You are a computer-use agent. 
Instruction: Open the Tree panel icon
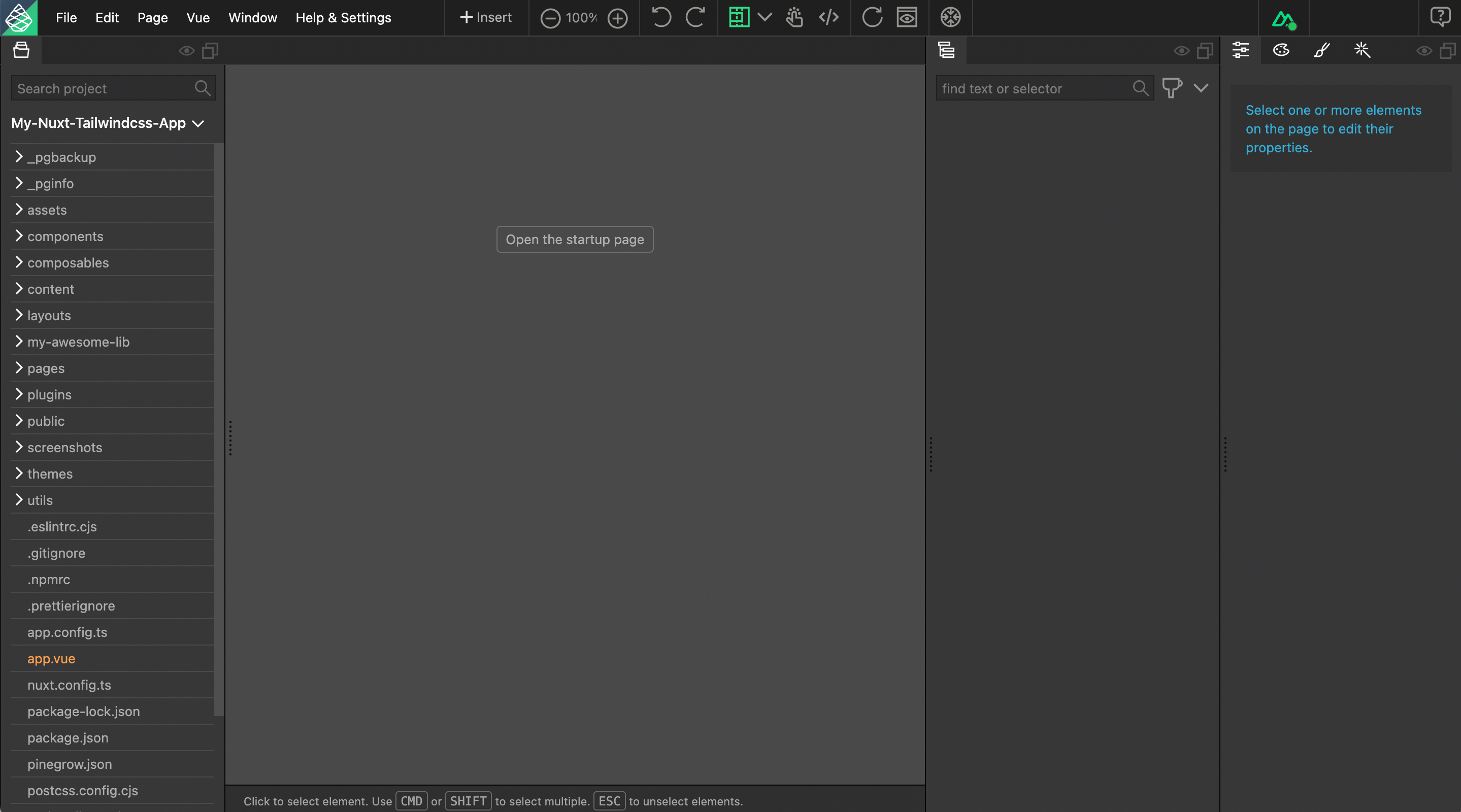947,50
